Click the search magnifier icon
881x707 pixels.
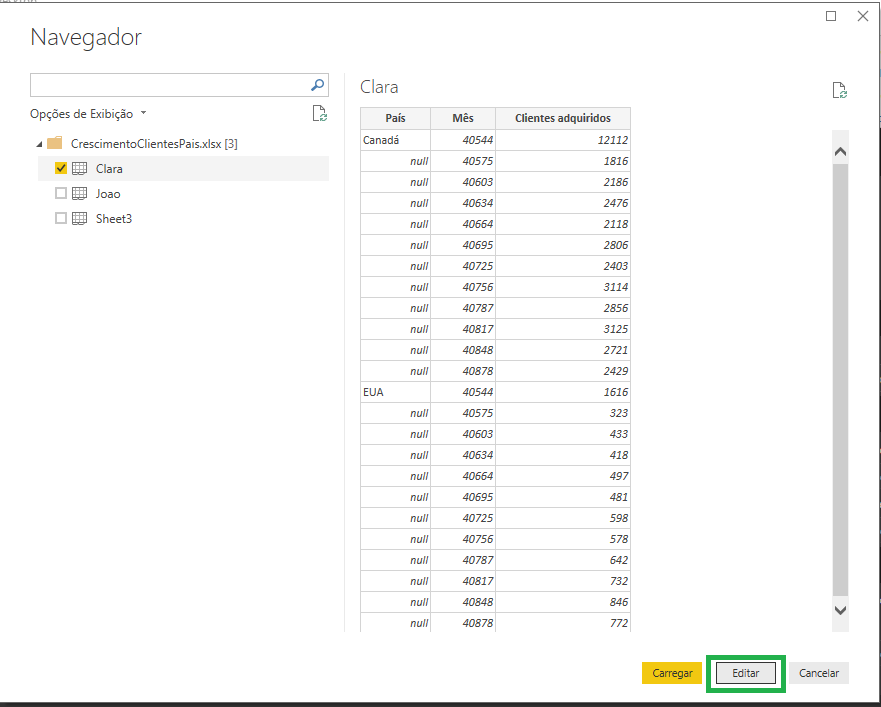point(317,84)
